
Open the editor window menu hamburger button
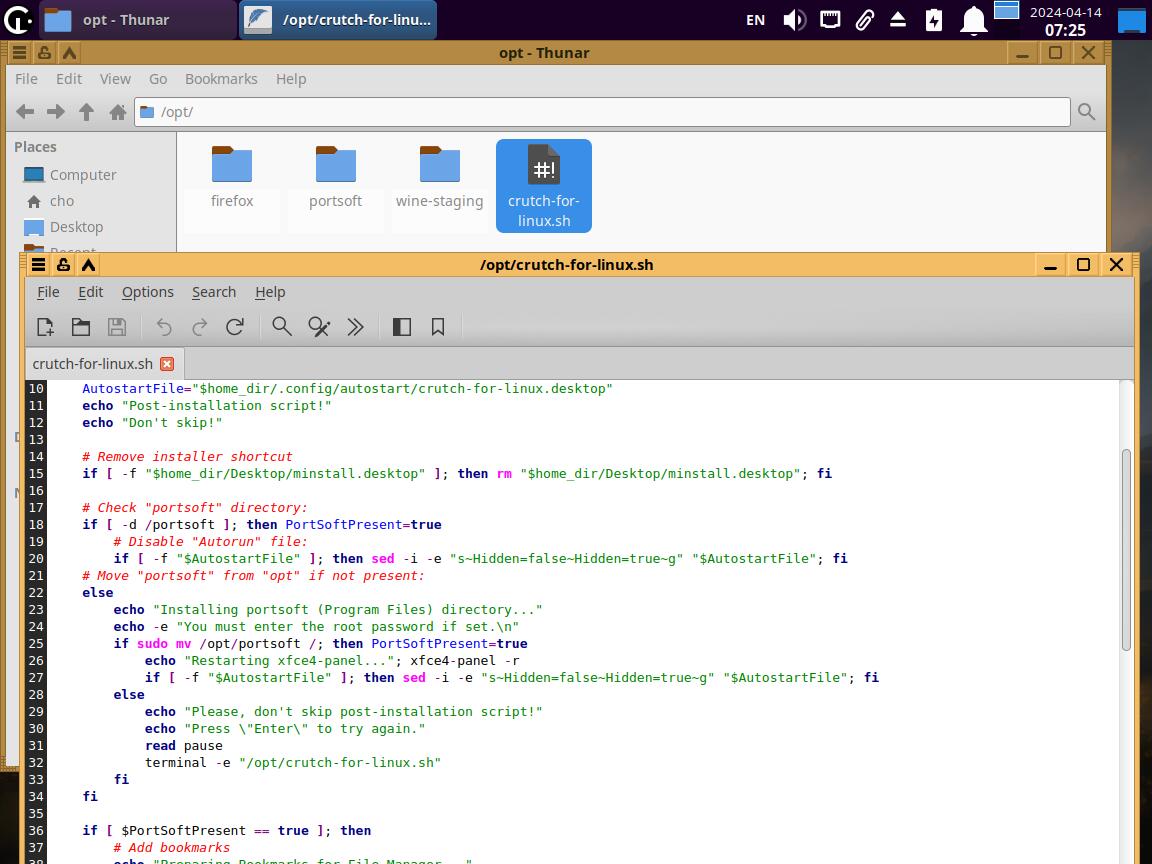(x=38, y=265)
